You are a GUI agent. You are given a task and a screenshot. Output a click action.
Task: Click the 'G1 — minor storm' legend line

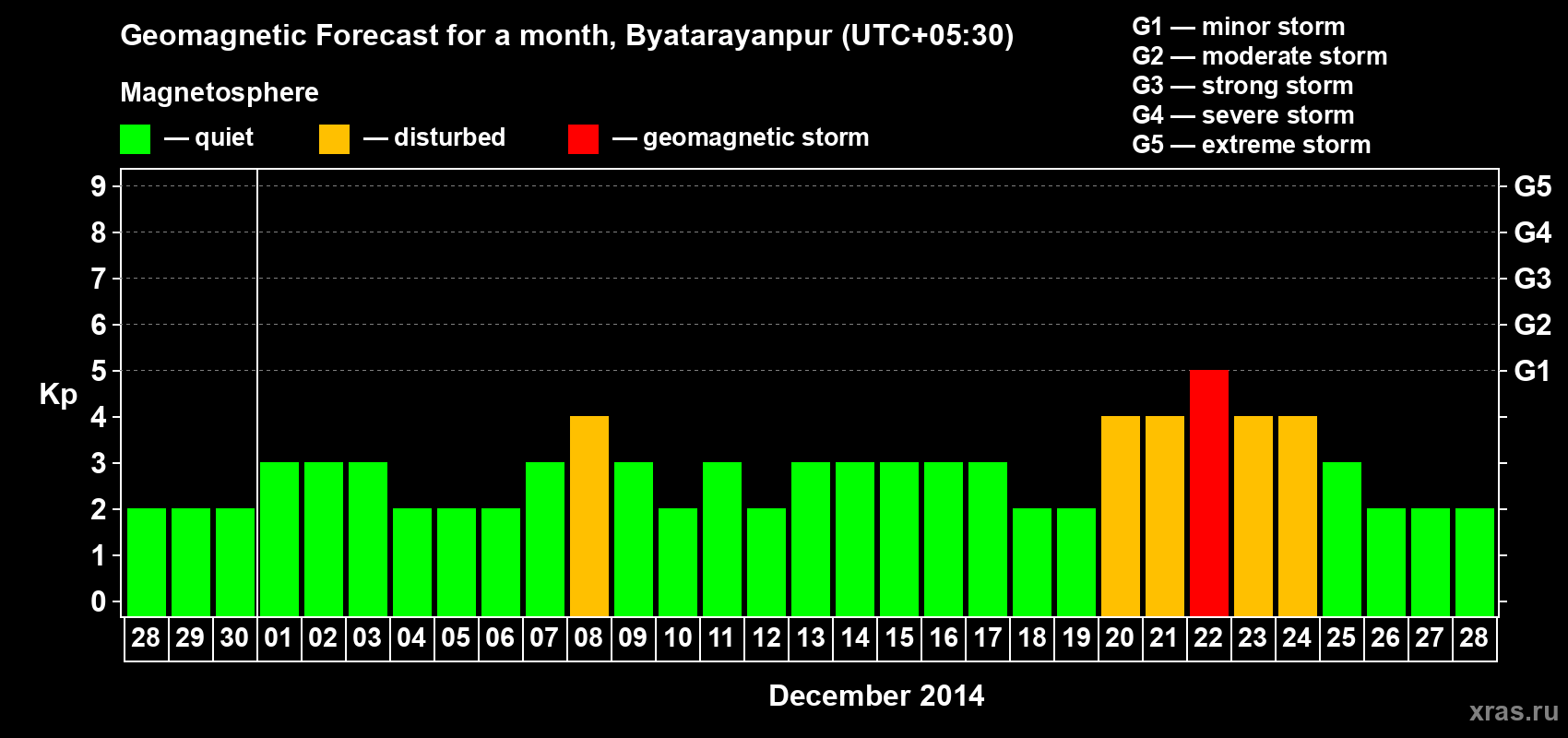1239,27
